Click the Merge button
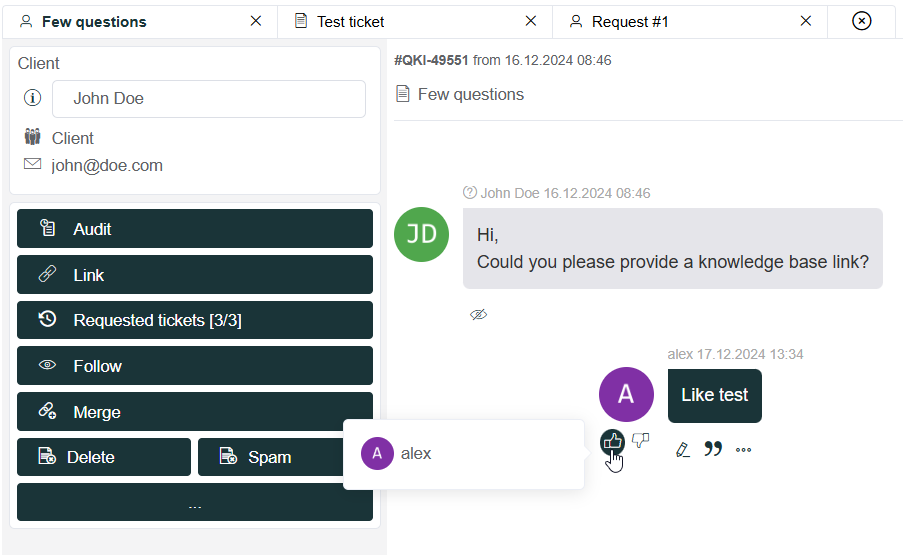 coord(195,412)
